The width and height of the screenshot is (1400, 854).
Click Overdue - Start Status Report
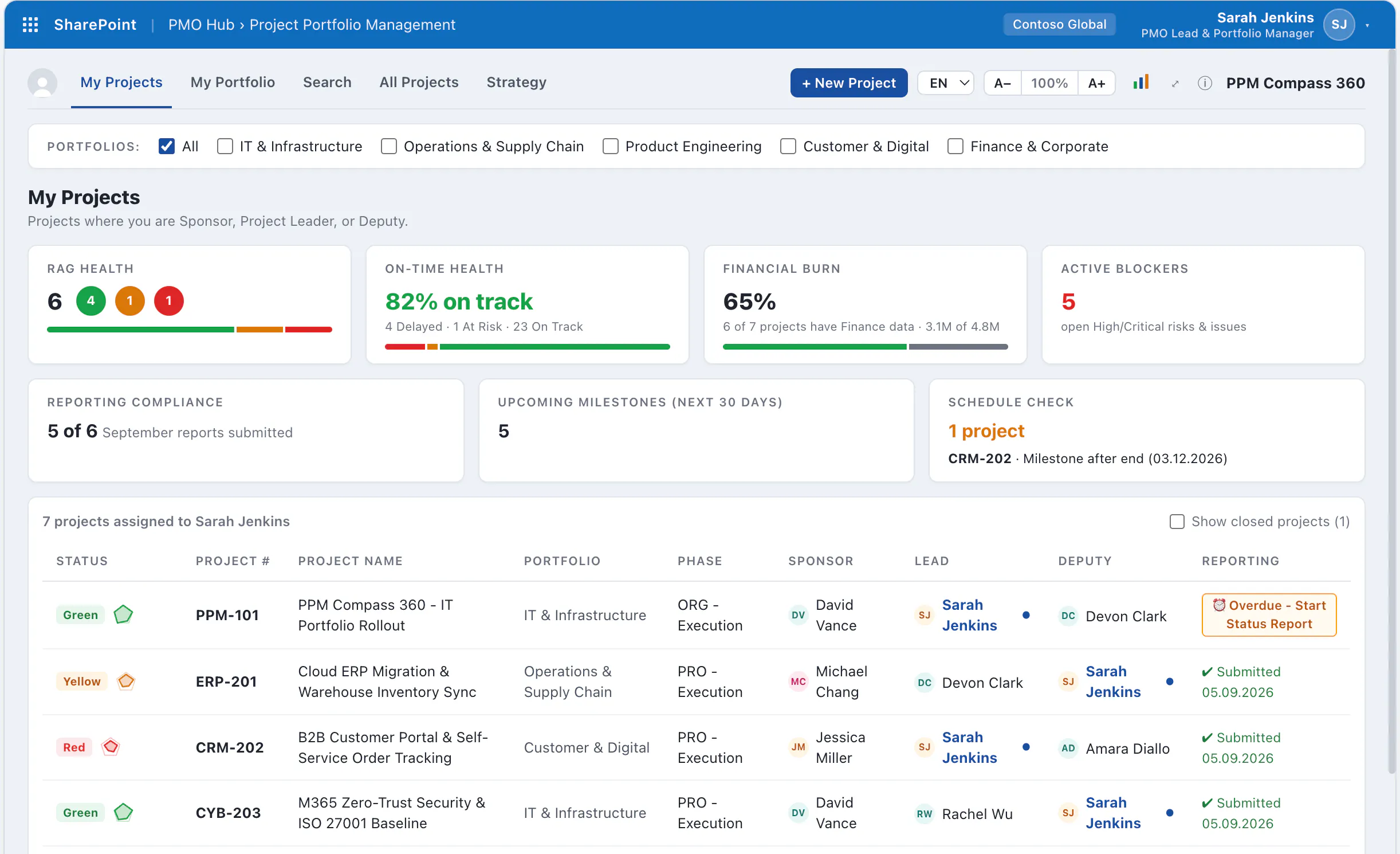point(1269,614)
